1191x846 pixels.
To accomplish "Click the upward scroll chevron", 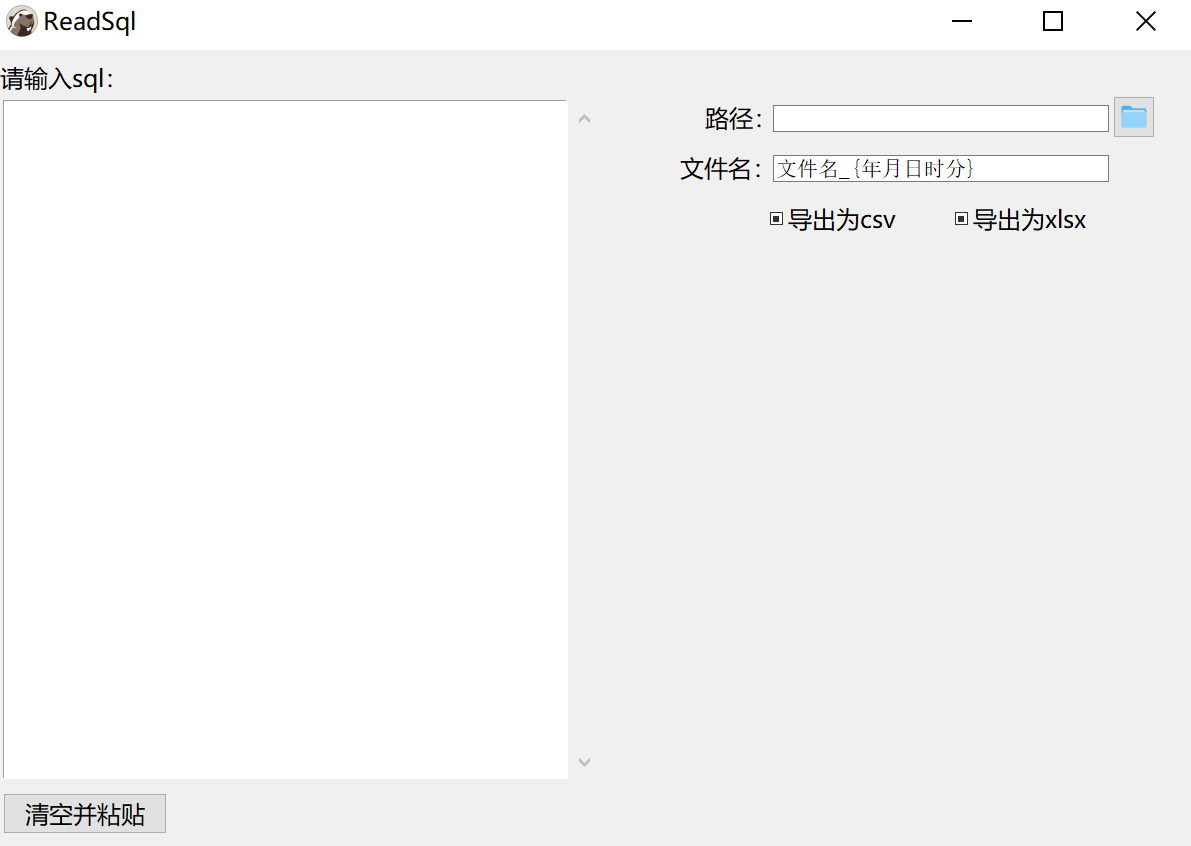I will click(x=584, y=118).
